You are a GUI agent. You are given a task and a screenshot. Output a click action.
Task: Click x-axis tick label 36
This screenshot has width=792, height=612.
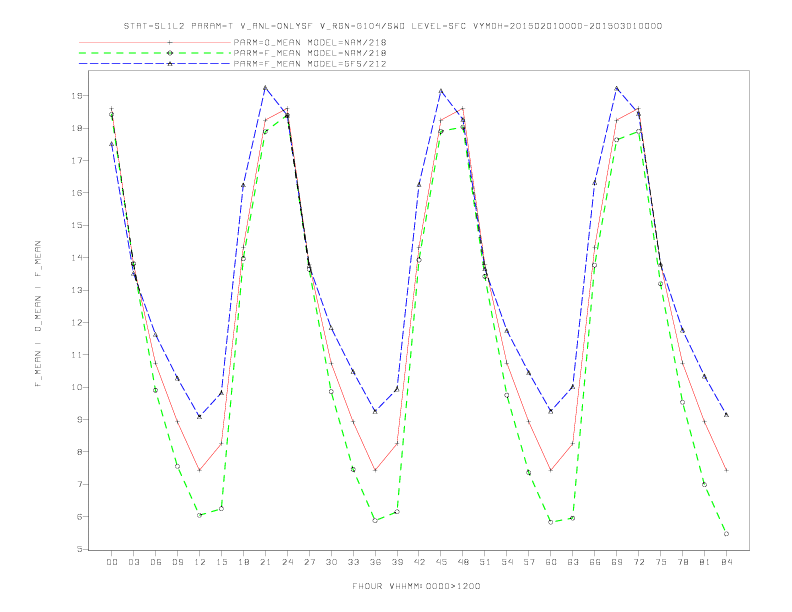[x=375, y=562]
